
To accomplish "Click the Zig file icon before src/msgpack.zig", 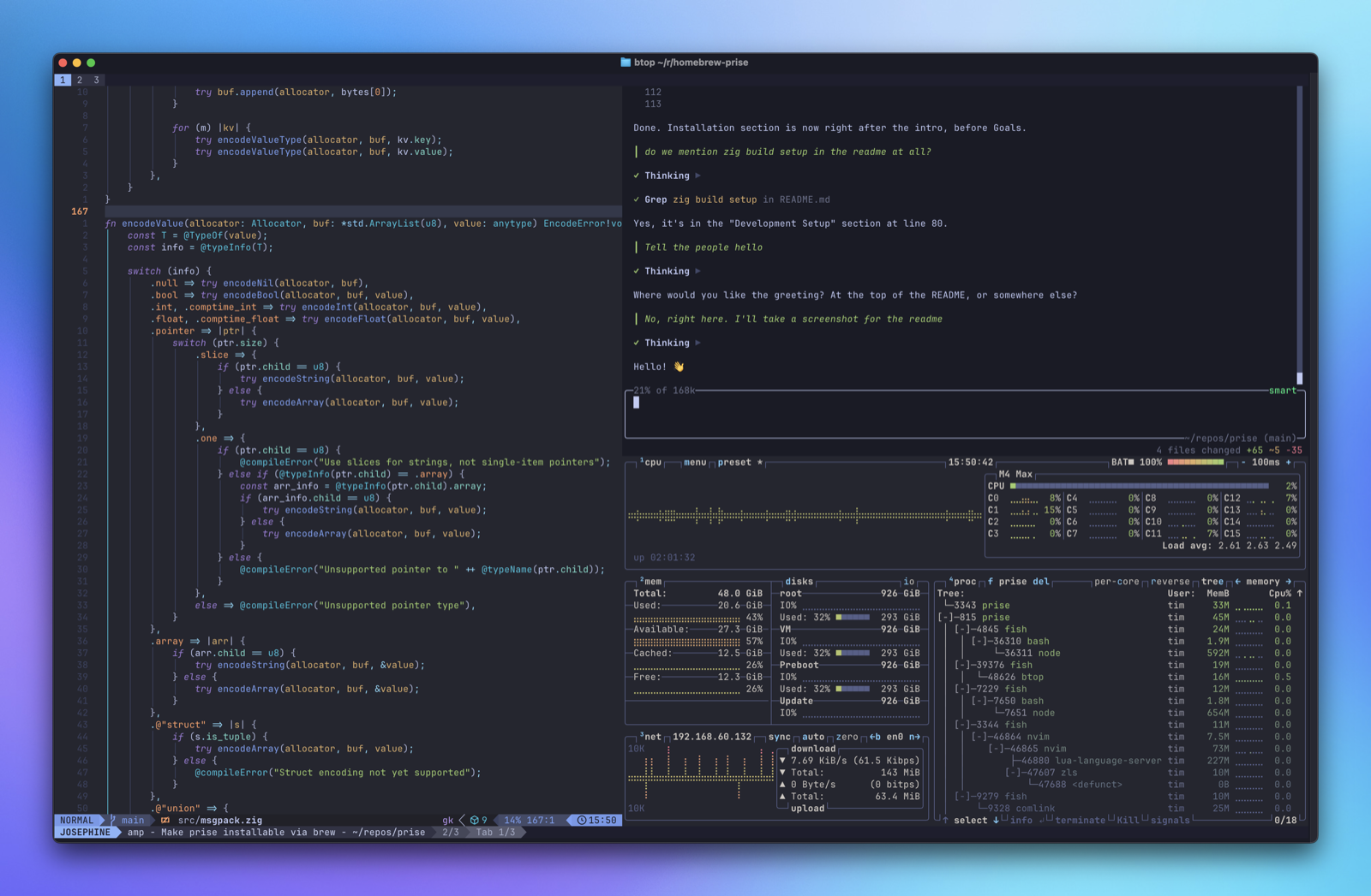I will click(165, 821).
